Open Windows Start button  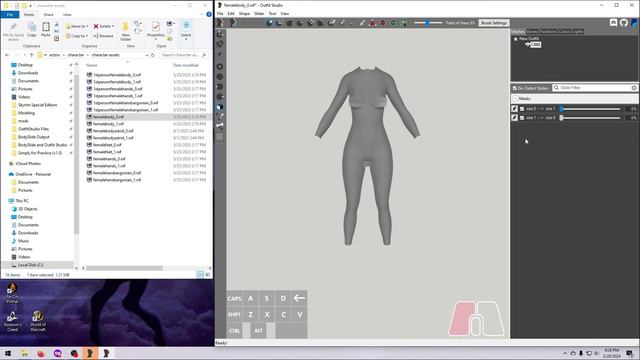coord(8,353)
